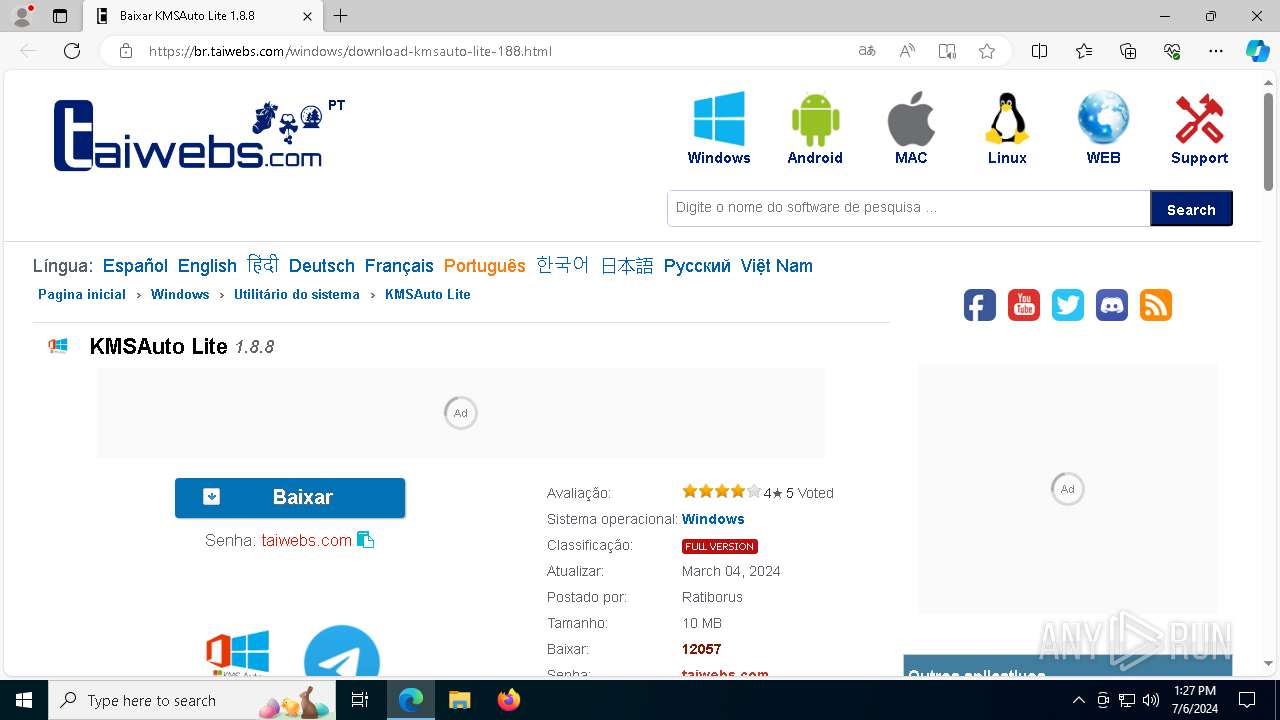The height and width of the screenshot is (720, 1280).
Task: Open Edge tab actions menu
Action: pyautogui.click(x=60, y=16)
